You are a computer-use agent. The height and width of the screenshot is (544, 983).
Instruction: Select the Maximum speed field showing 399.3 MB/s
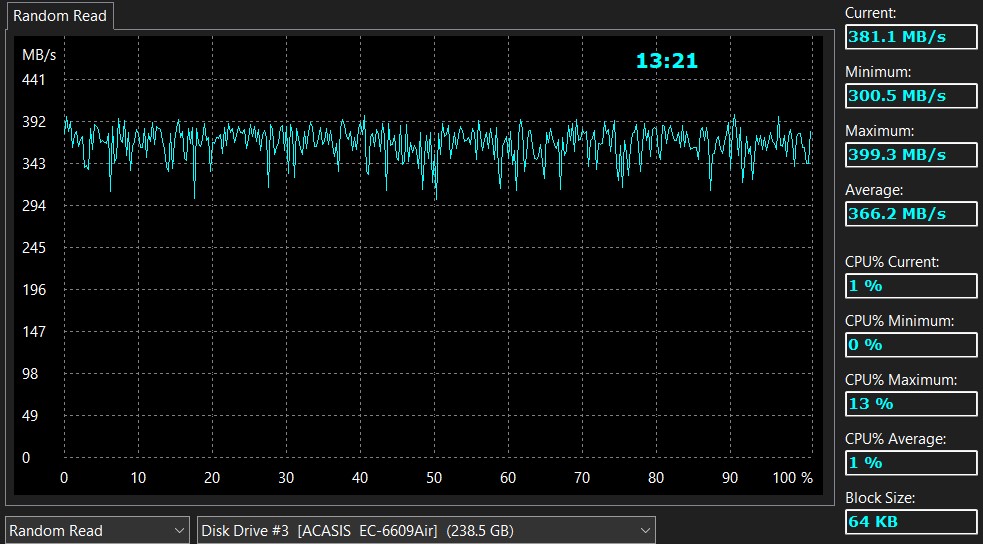(x=910, y=155)
